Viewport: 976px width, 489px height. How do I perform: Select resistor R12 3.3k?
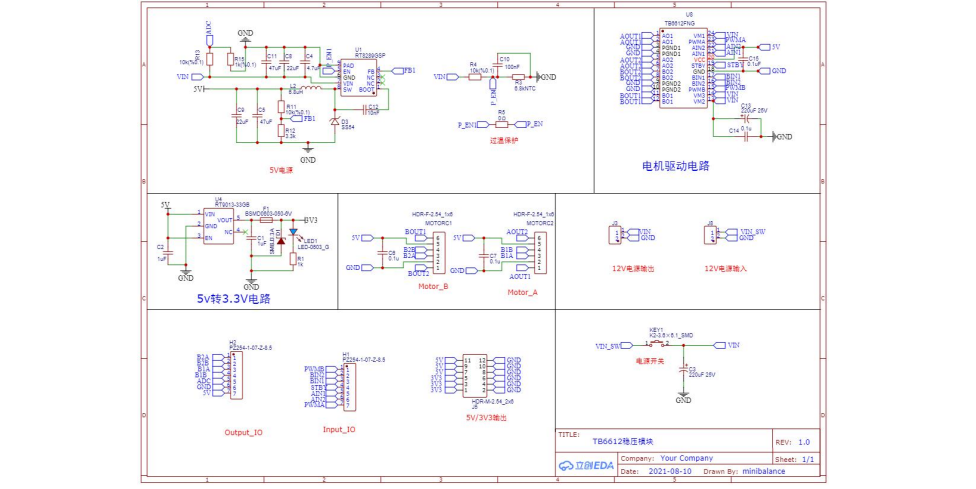pyautogui.click(x=281, y=131)
